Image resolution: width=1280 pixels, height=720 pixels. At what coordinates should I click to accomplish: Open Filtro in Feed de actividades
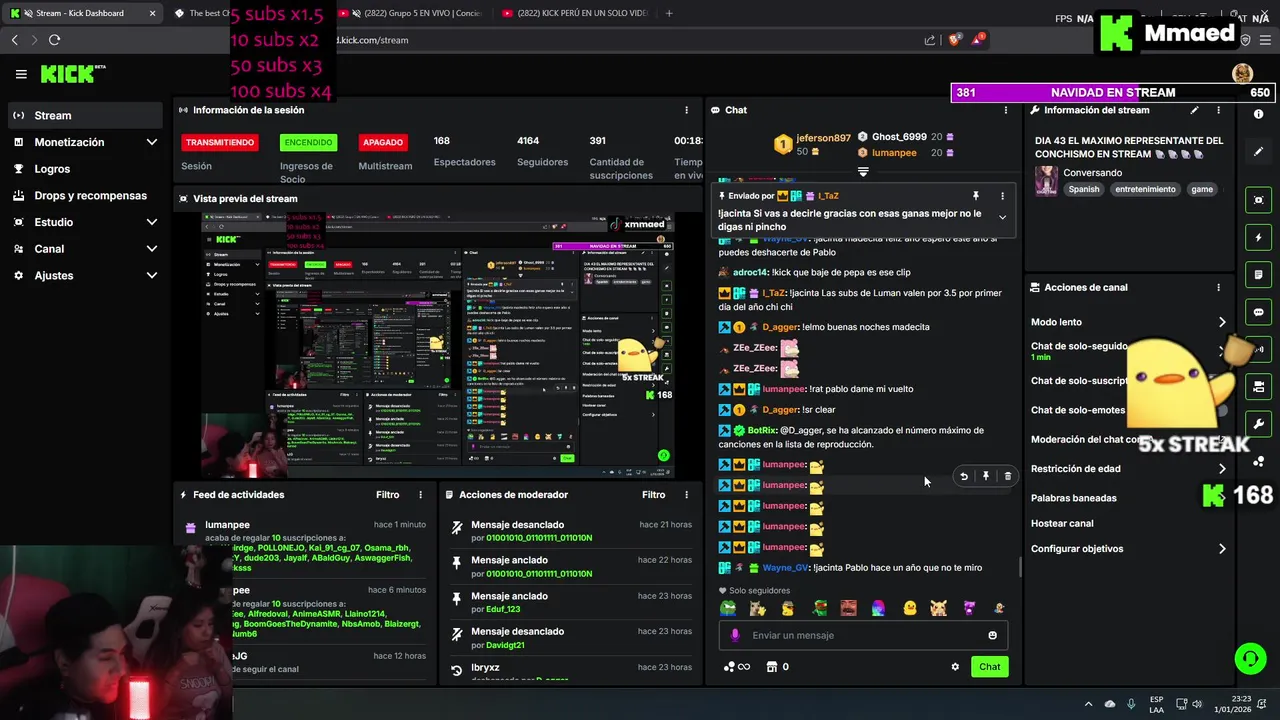[388, 495]
